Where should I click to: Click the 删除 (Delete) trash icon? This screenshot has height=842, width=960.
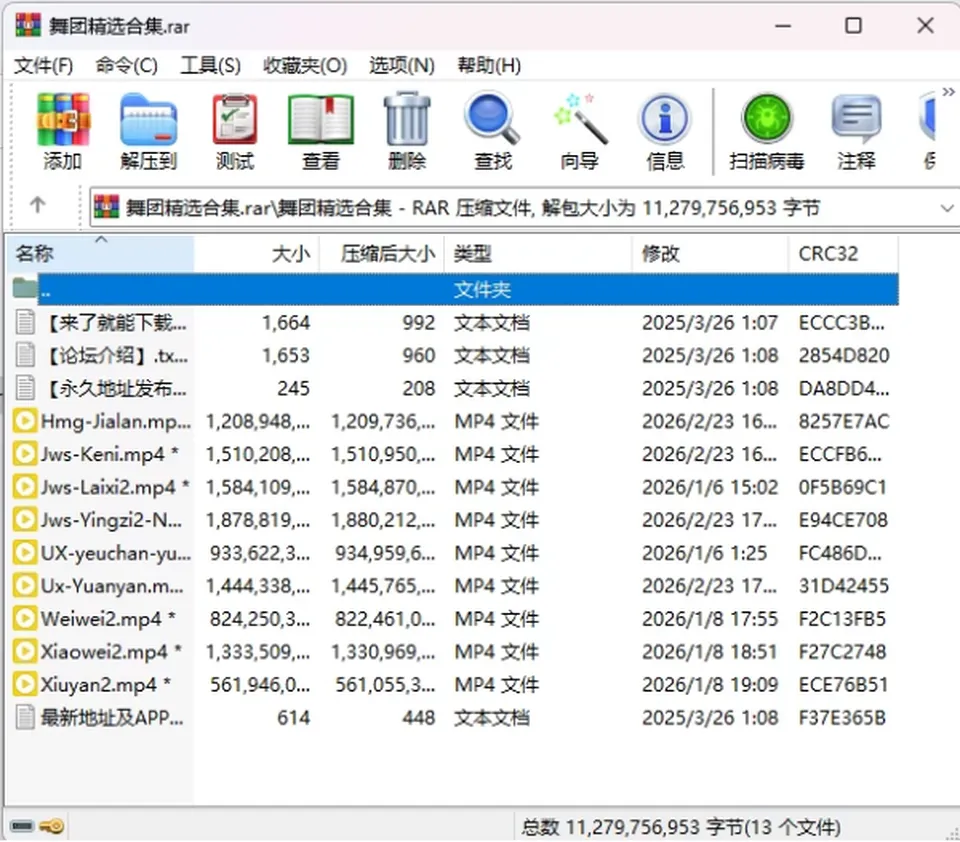click(x=407, y=119)
